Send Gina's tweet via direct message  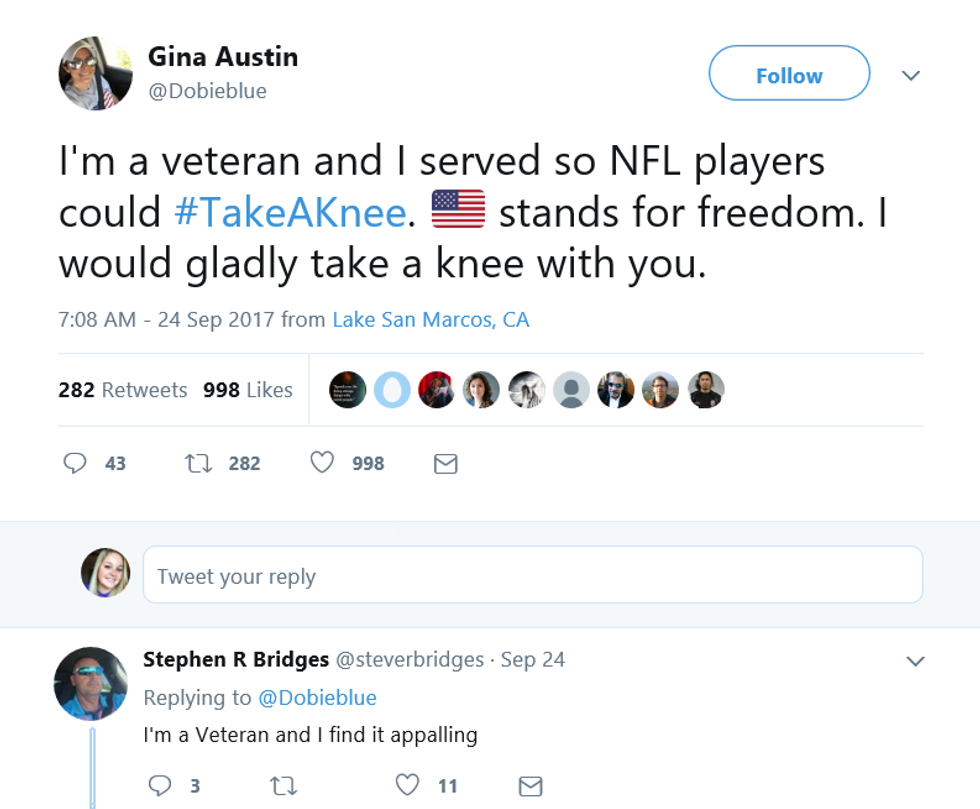446,463
